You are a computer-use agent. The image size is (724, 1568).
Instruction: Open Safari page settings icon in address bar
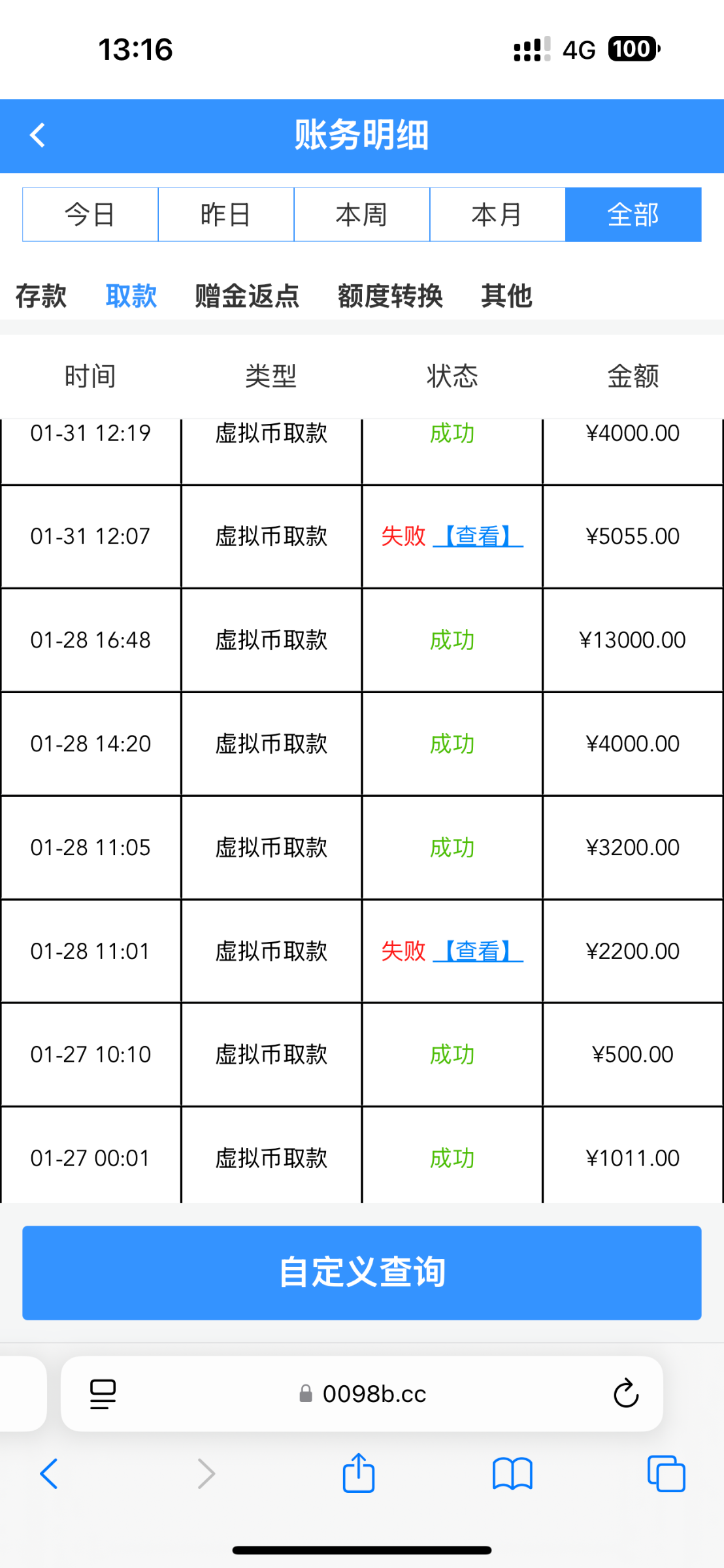103,1394
